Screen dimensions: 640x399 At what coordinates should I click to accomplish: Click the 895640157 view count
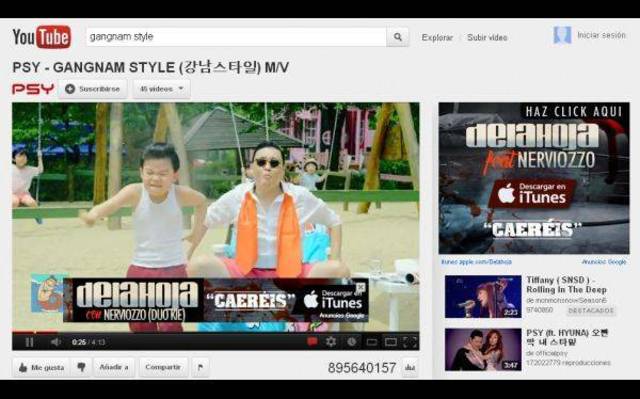pos(362,368)
